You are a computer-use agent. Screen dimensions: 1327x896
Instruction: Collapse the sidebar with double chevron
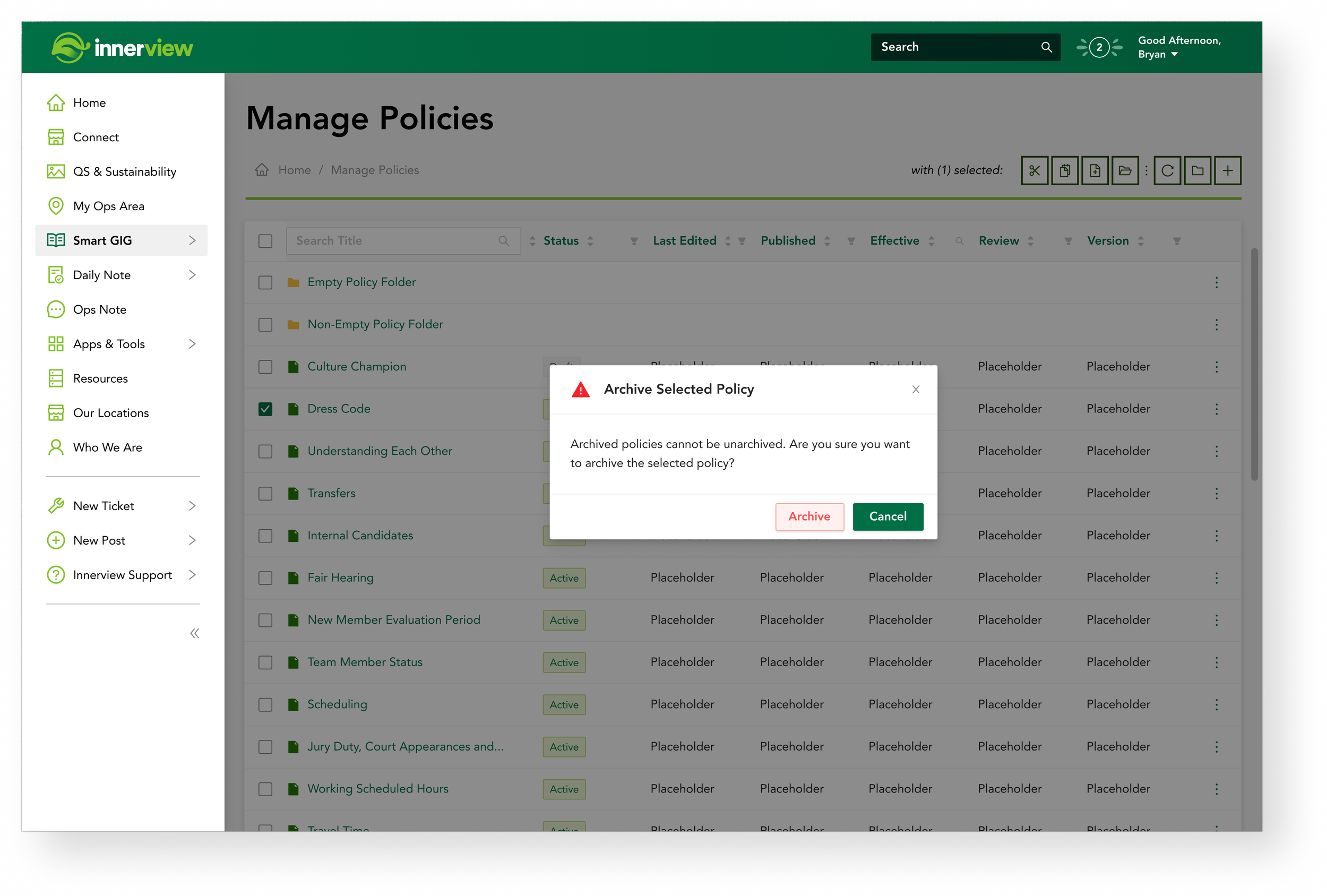pyautogui.click(x=195, y=633)
